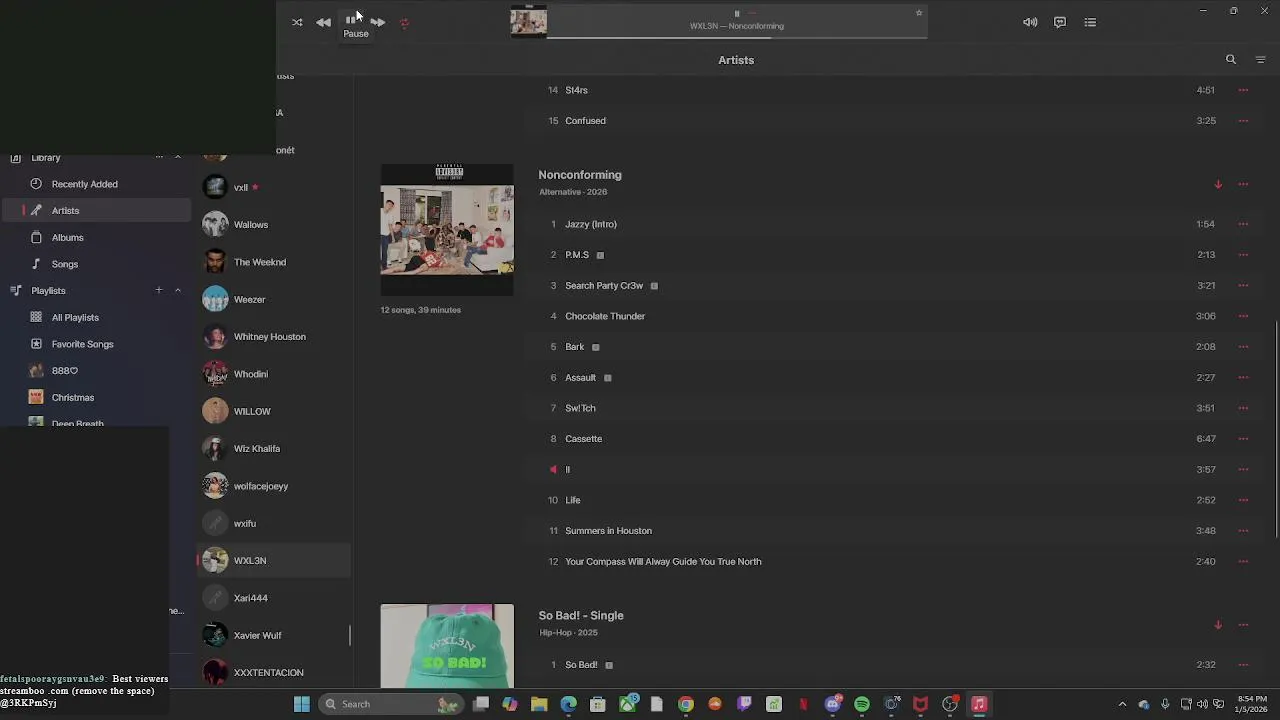
Task: Open Microsoft Edge from taskbar
Action: [568, 704]
